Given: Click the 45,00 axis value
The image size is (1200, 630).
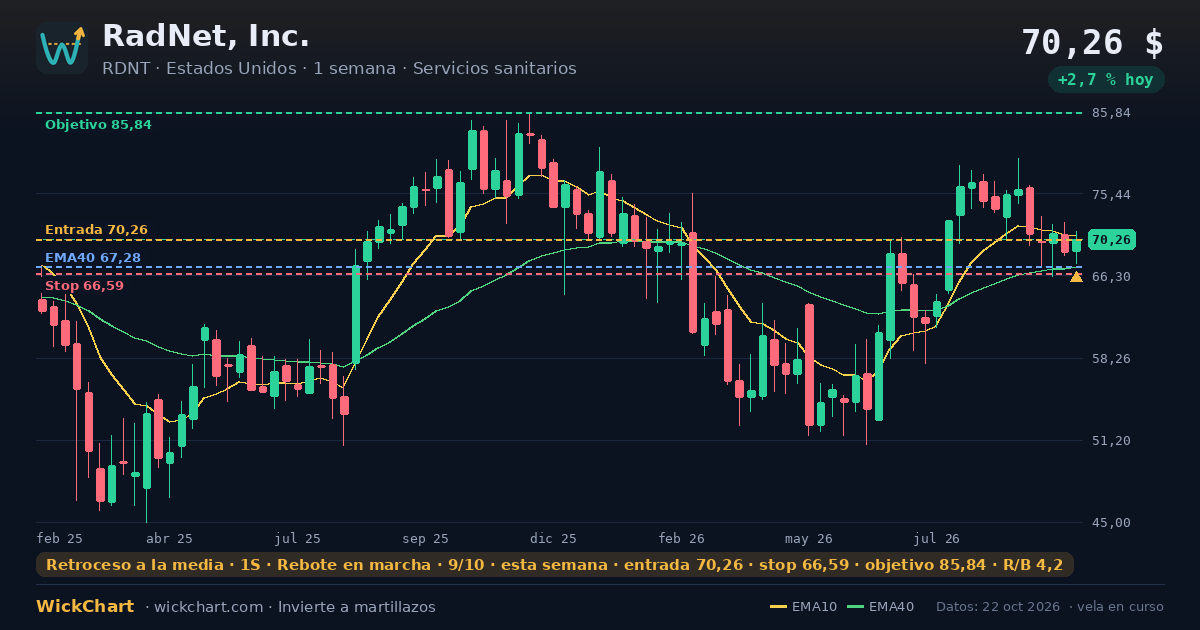Looking at the screenshot, I should click(x=1111, y=522).
